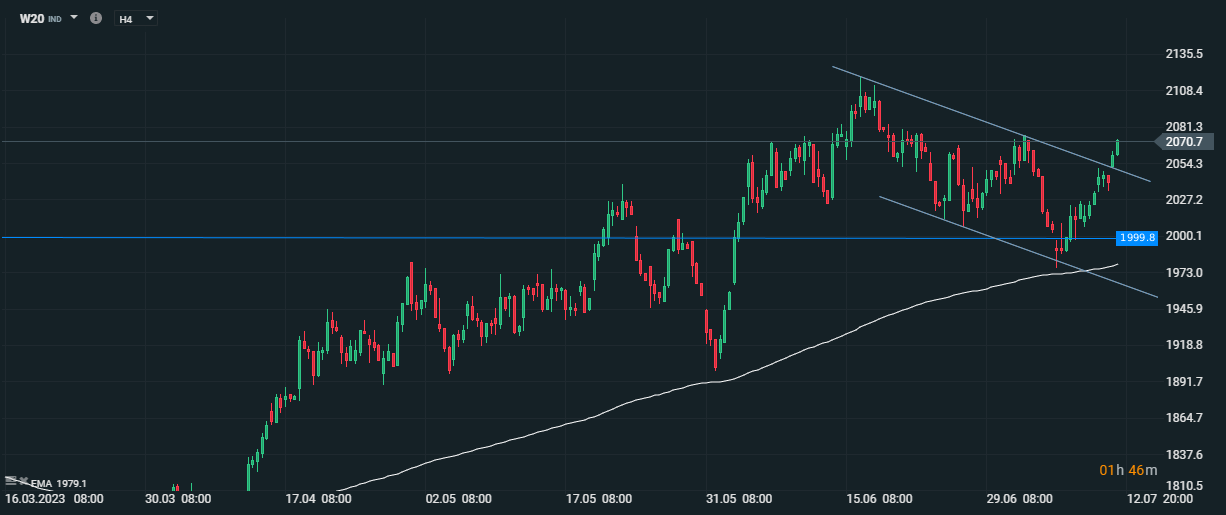Click the instrument info icon
The image size is (1226, 515).
click(96, 18)
